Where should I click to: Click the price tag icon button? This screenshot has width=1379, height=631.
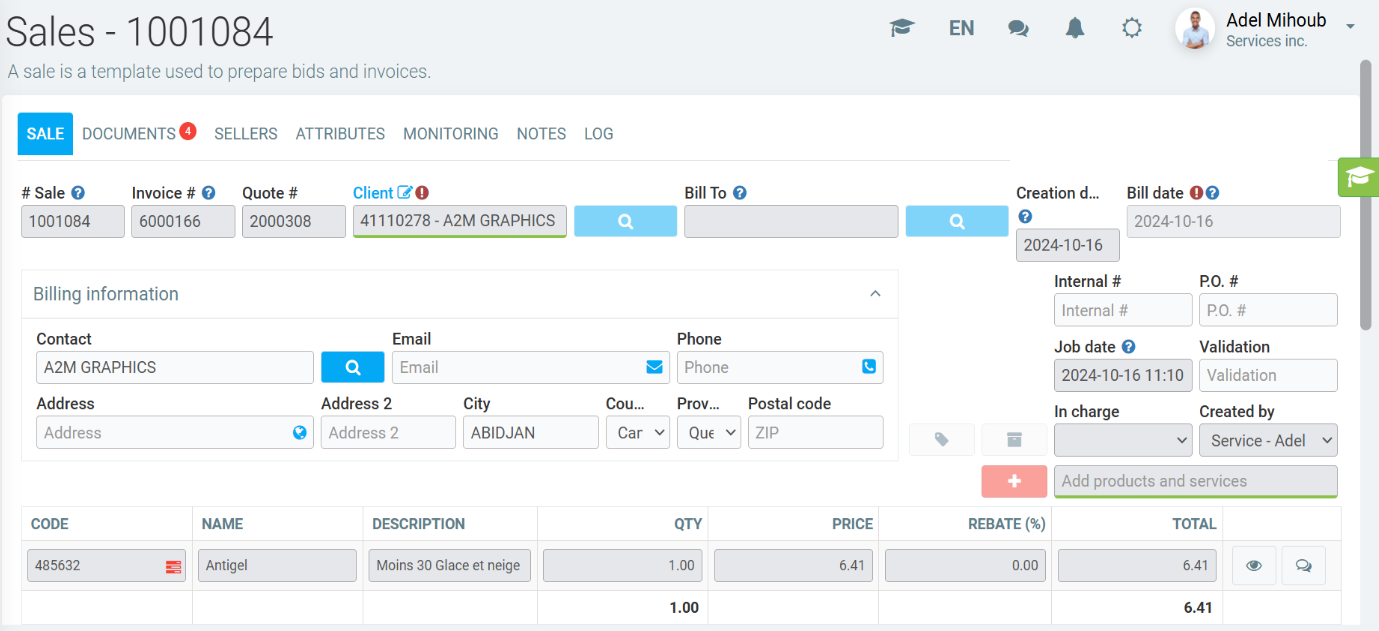pos(941,440)
